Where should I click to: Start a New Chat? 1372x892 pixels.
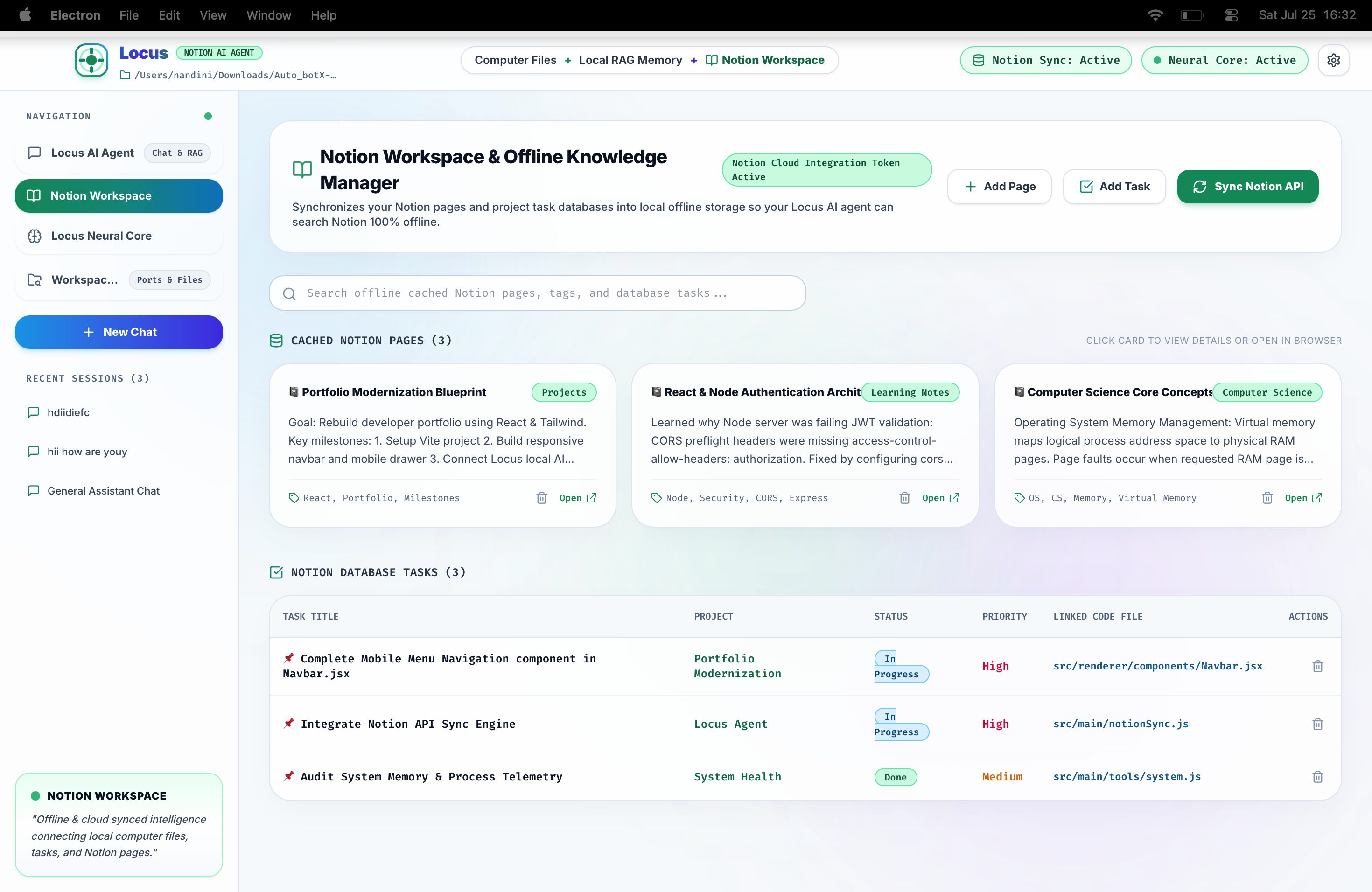[119, 332]
